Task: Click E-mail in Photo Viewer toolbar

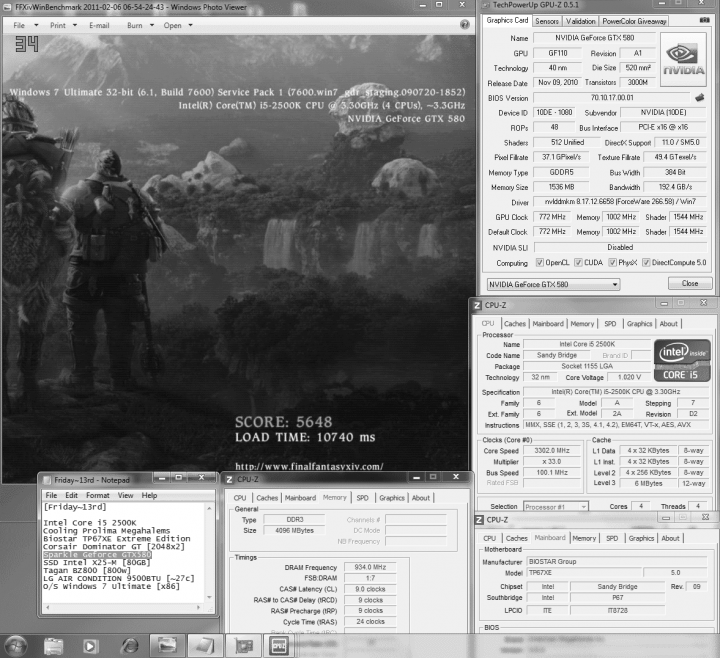Action: click(x=99, y=25)
